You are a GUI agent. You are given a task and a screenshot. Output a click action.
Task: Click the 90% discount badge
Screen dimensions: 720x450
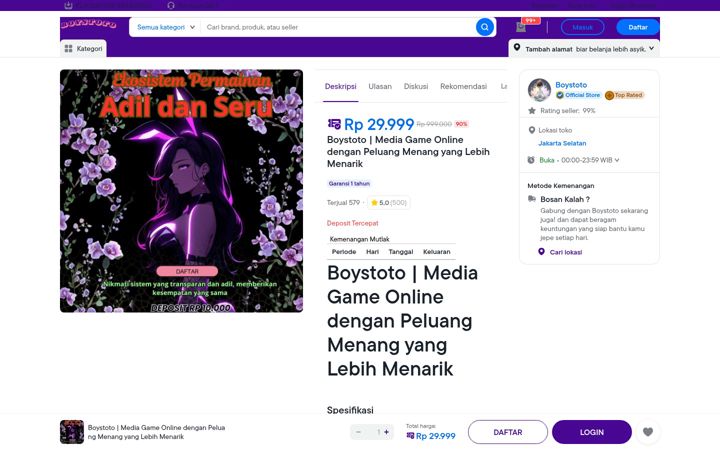[461, 124]
